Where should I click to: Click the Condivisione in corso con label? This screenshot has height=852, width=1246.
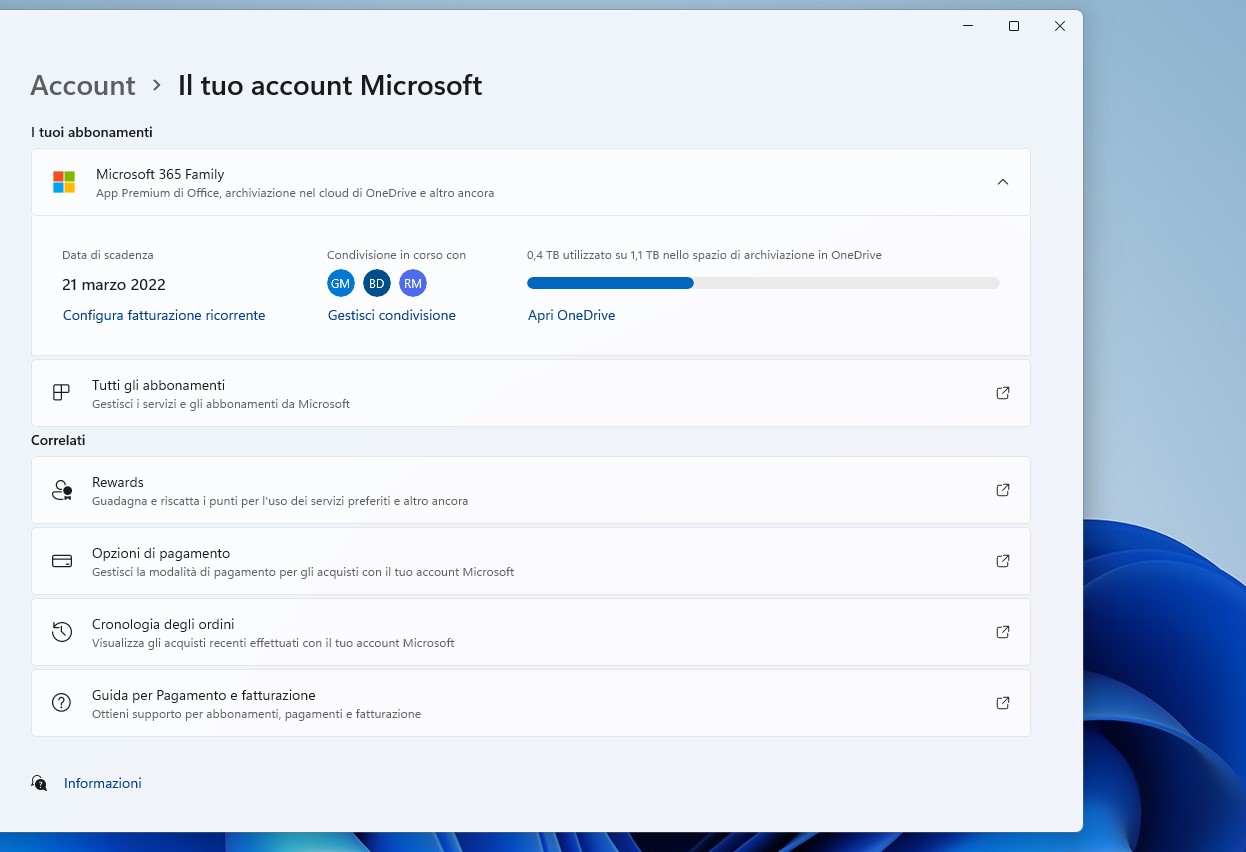pyautogui.click(x=396, y=255)
